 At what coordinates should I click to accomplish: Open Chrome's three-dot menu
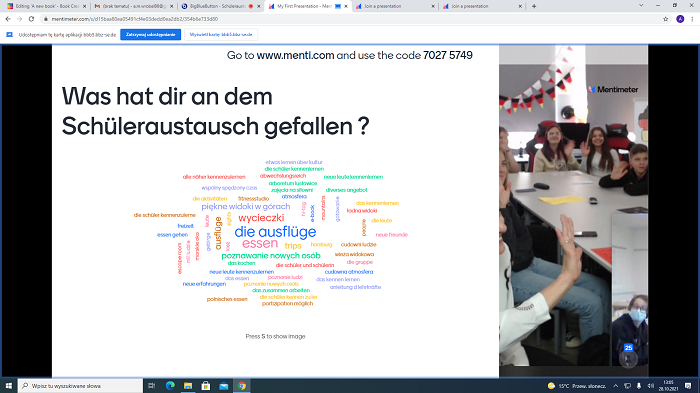[692, 19]
